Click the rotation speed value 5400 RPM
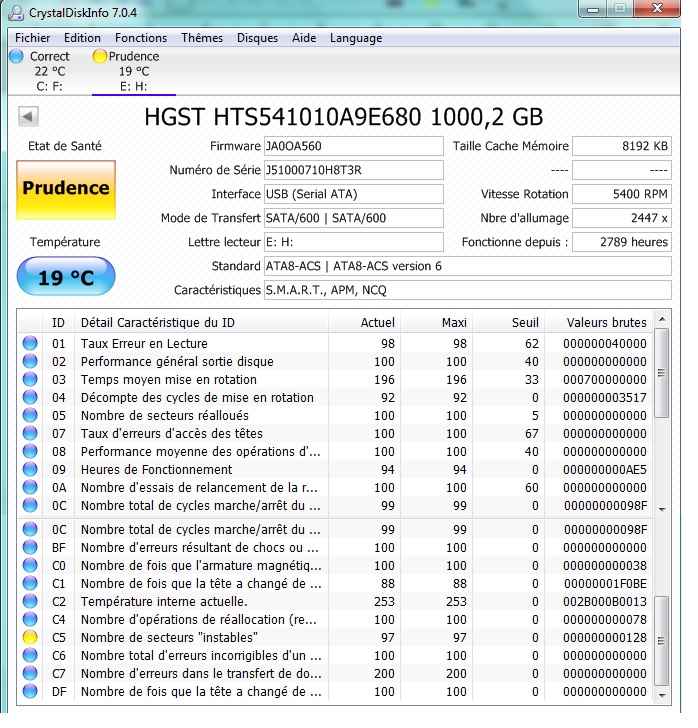 click(x=622, y=194)
